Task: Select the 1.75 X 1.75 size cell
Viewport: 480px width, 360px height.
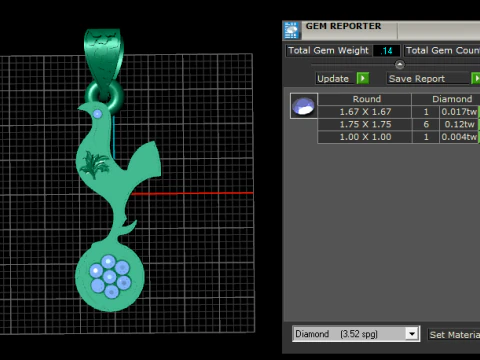Action: (x=365, y=124)
